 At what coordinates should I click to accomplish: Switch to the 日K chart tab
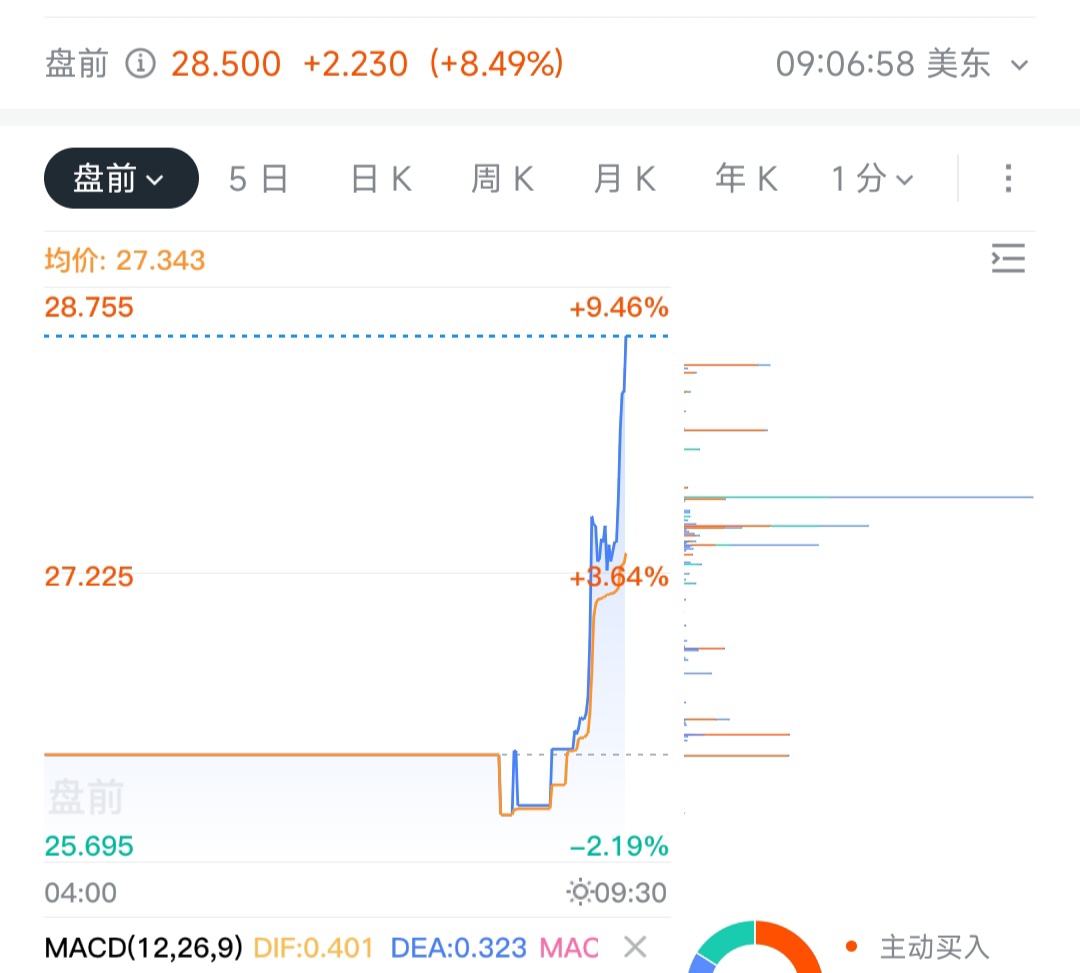tap(382, 179)
